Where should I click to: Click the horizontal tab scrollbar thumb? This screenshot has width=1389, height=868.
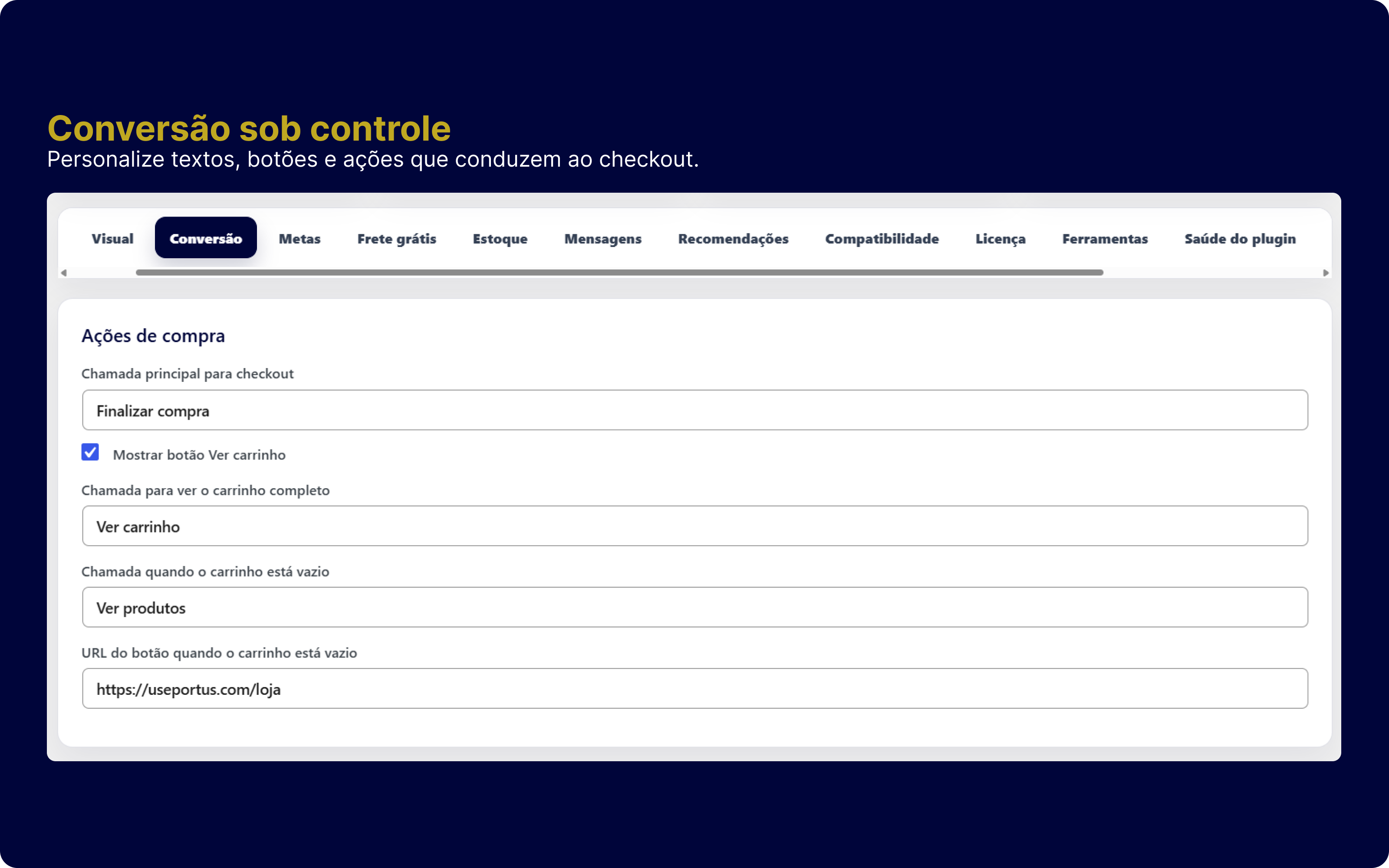coord(619,273)
